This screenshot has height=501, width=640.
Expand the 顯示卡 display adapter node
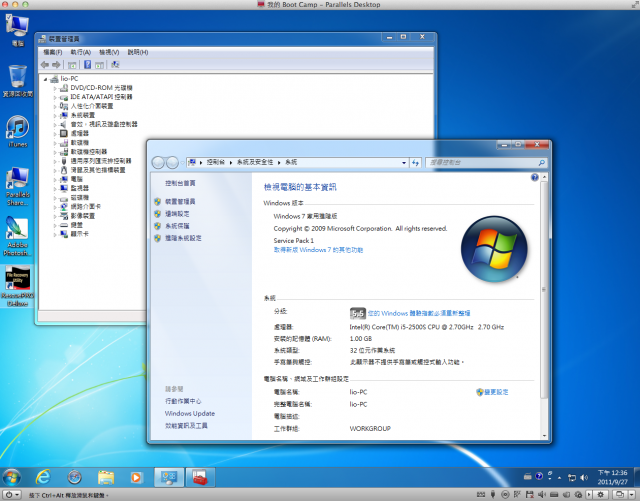(55, 234)
